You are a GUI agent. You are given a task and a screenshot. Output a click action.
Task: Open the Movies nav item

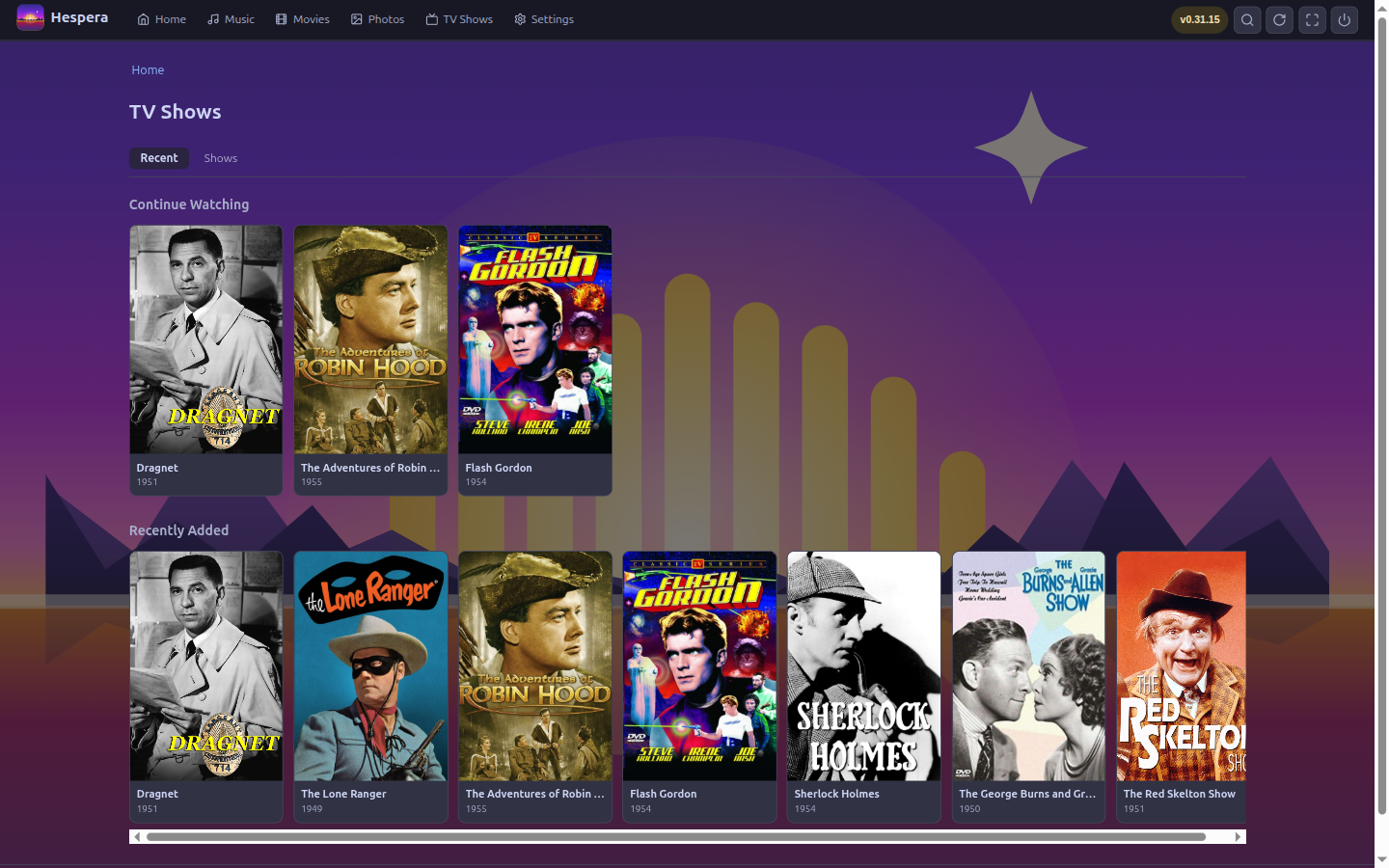tap(302, 19)
